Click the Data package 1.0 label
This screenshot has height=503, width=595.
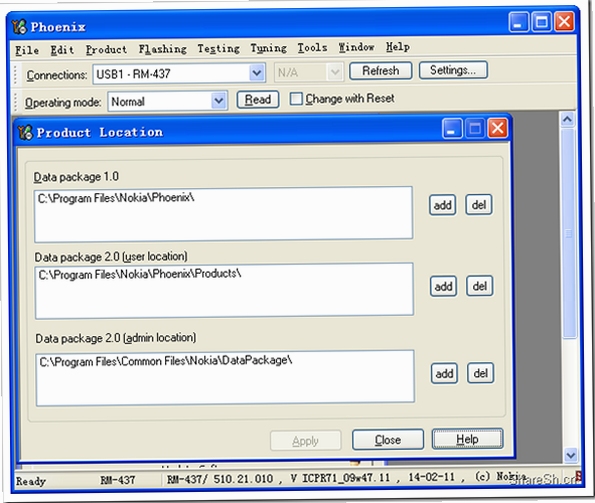pos(76,177)
